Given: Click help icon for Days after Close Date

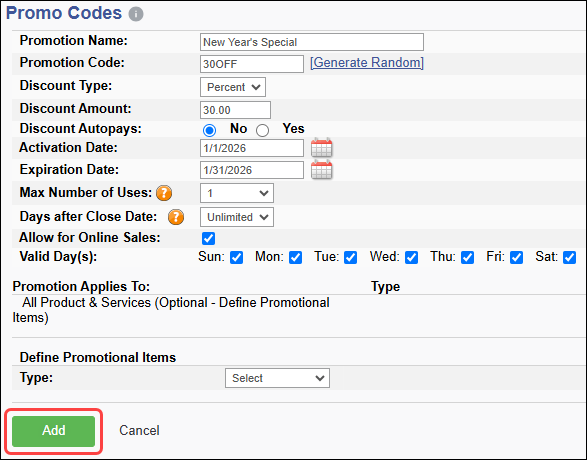Looking at the screenshot, I should [x=176, y=217].
